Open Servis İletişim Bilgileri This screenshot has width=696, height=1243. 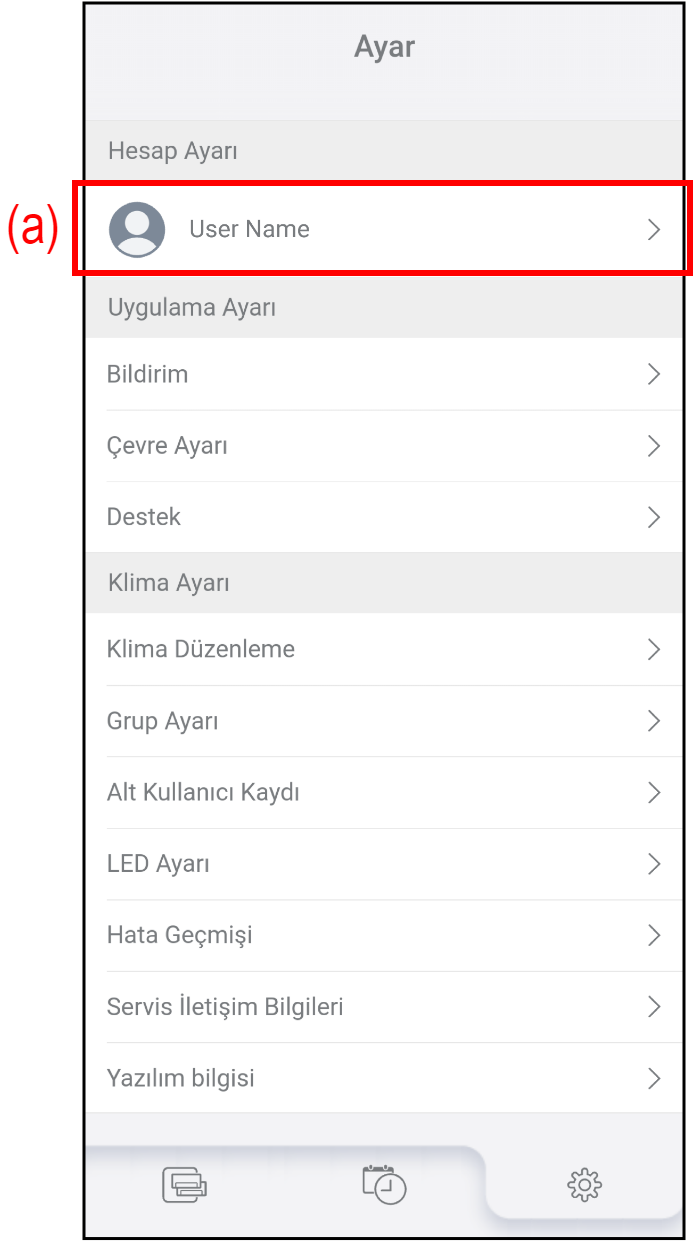tap(225, 1007)
